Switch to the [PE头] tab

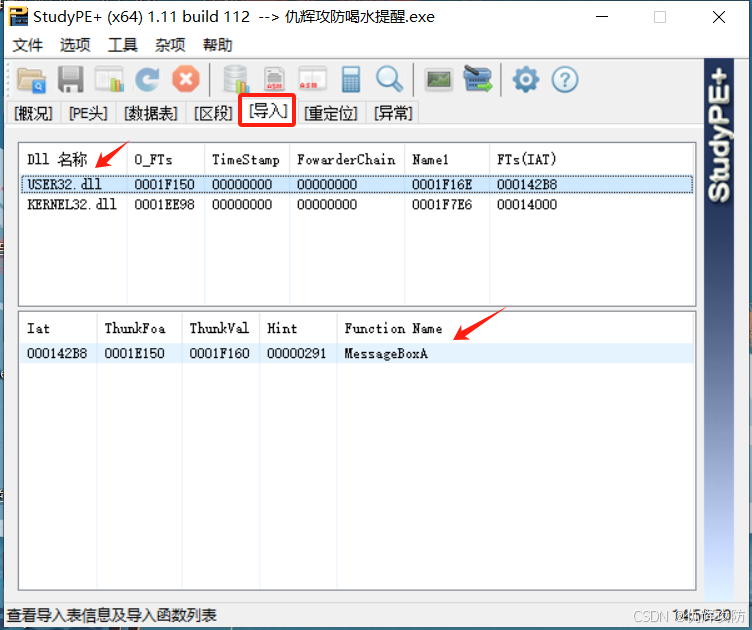tap(88, 114)
